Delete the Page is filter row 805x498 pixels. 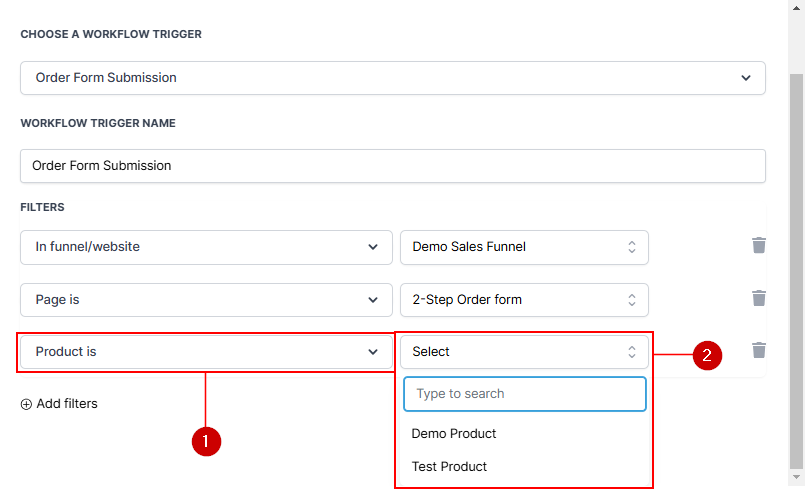759,298
